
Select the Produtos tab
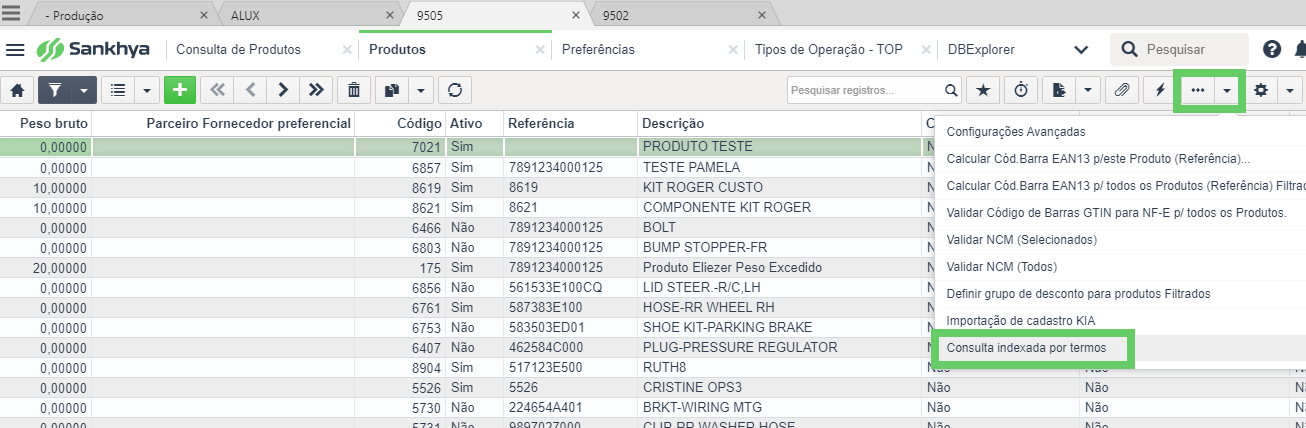click(x=397, y=49)
